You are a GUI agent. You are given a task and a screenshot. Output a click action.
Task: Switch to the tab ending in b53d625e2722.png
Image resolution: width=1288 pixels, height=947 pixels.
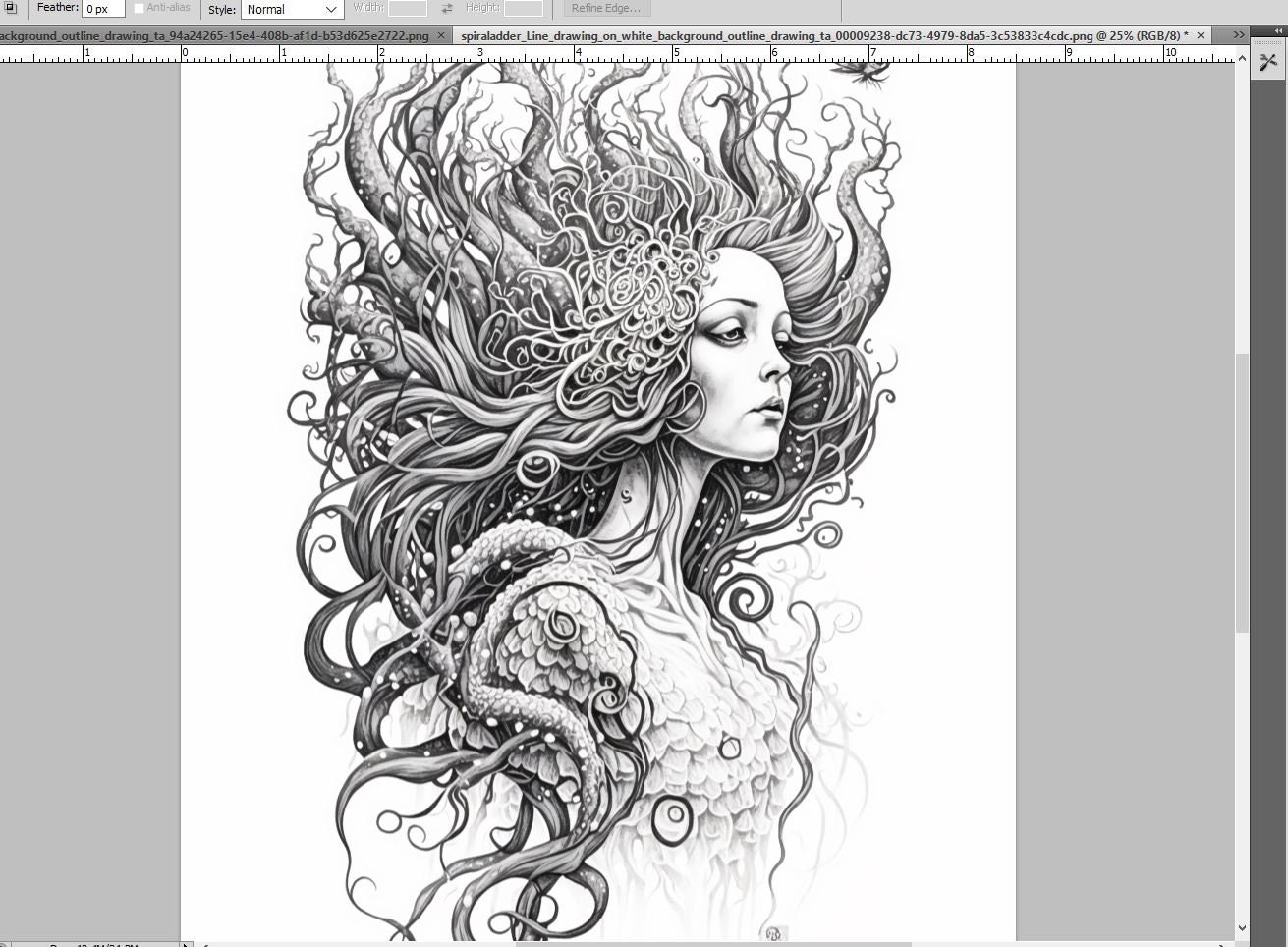tap(213, 35)
